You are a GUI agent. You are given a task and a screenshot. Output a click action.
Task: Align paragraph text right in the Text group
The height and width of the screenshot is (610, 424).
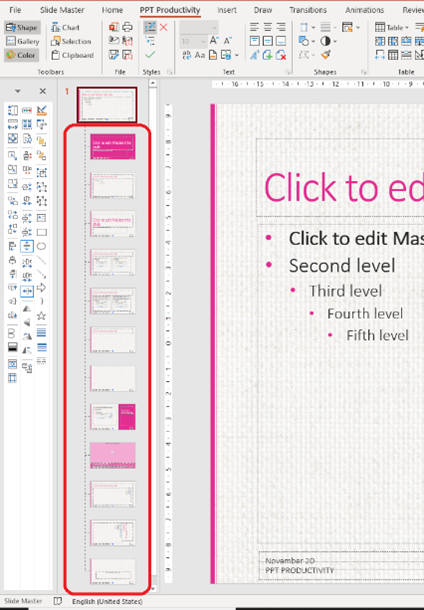(281, 27)
